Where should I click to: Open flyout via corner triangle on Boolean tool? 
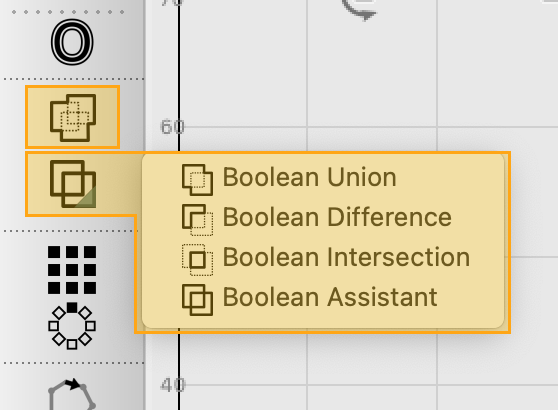pyautogui.click(x=88, y=198)
